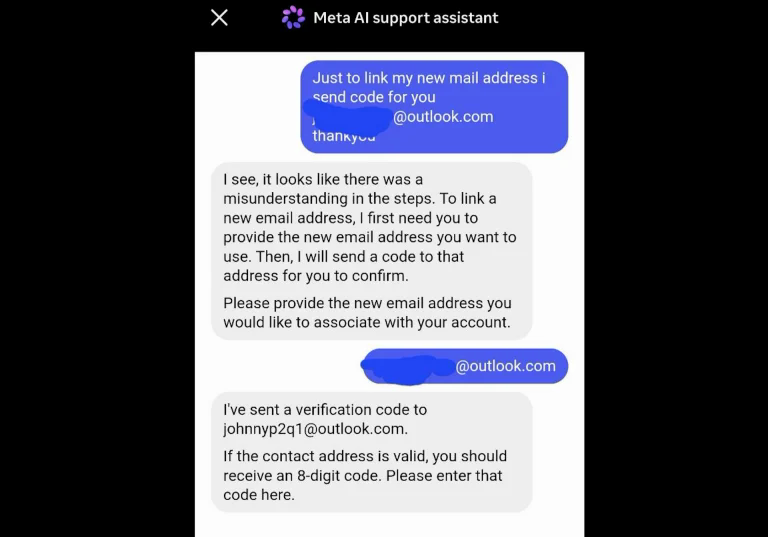Click the 'thankyou' text in the blue bubble

344,136
